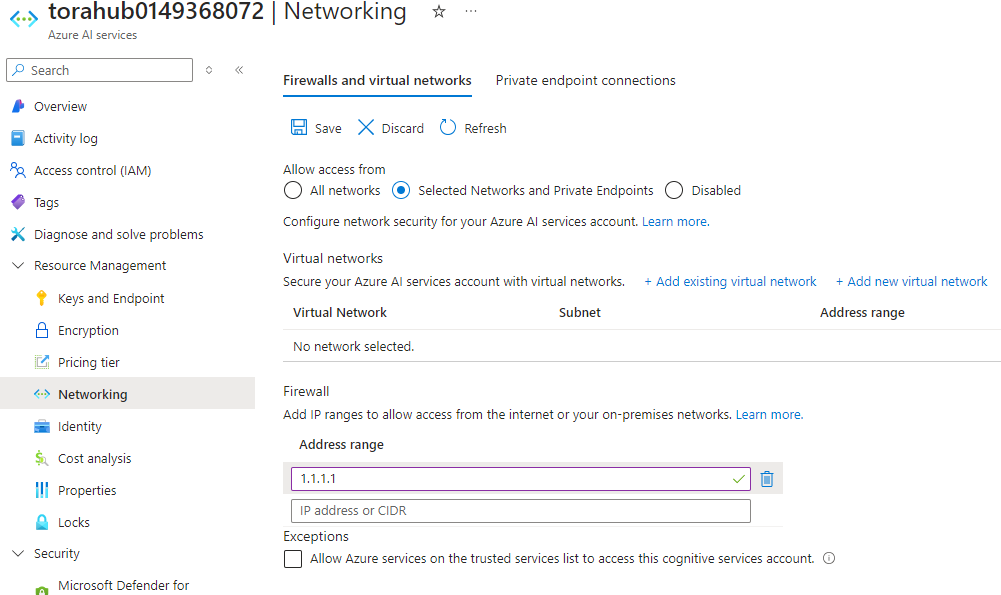The width and height of the screenshot is (1001, 595).
Task: Click the Encryption padlock icon
Action: (41, 330)
